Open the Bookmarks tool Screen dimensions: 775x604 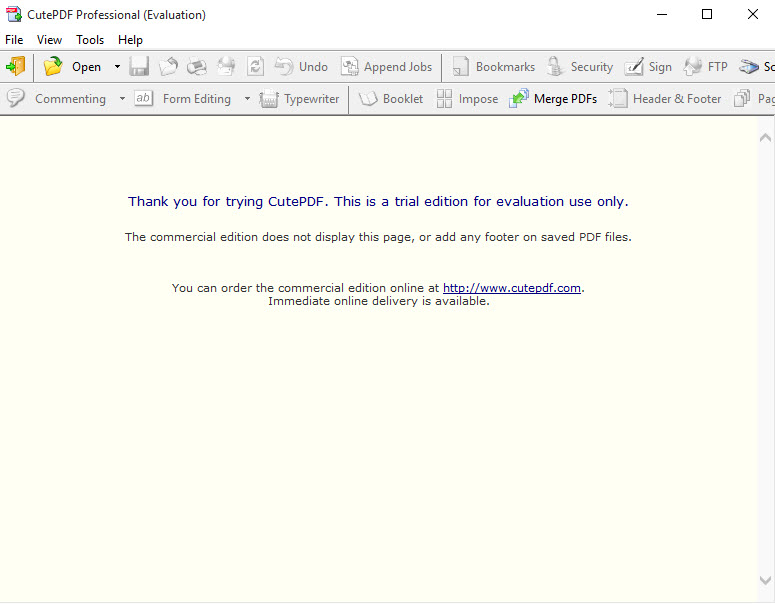(x=493, y=66)
